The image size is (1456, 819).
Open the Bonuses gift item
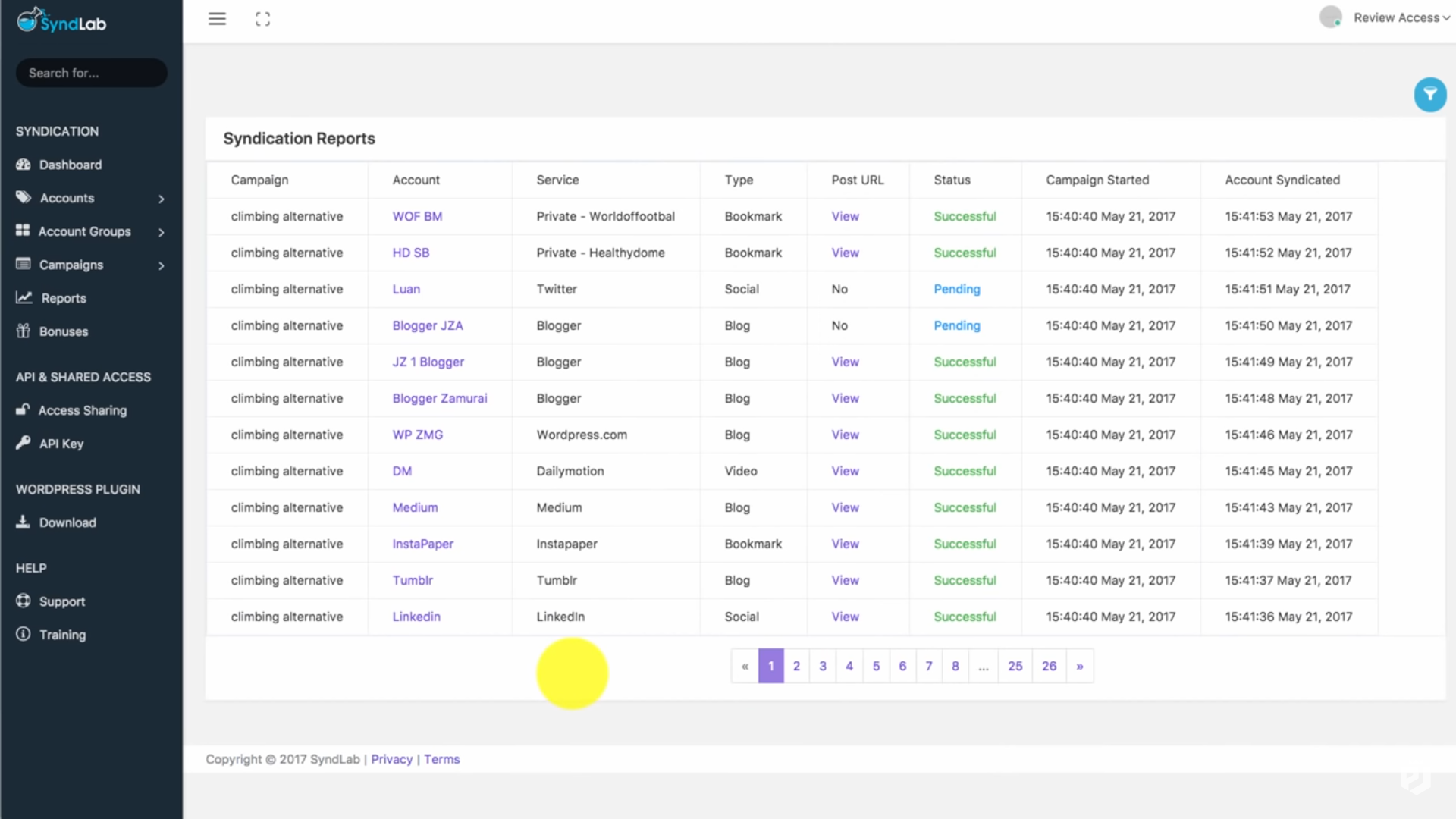pos(52,331)
